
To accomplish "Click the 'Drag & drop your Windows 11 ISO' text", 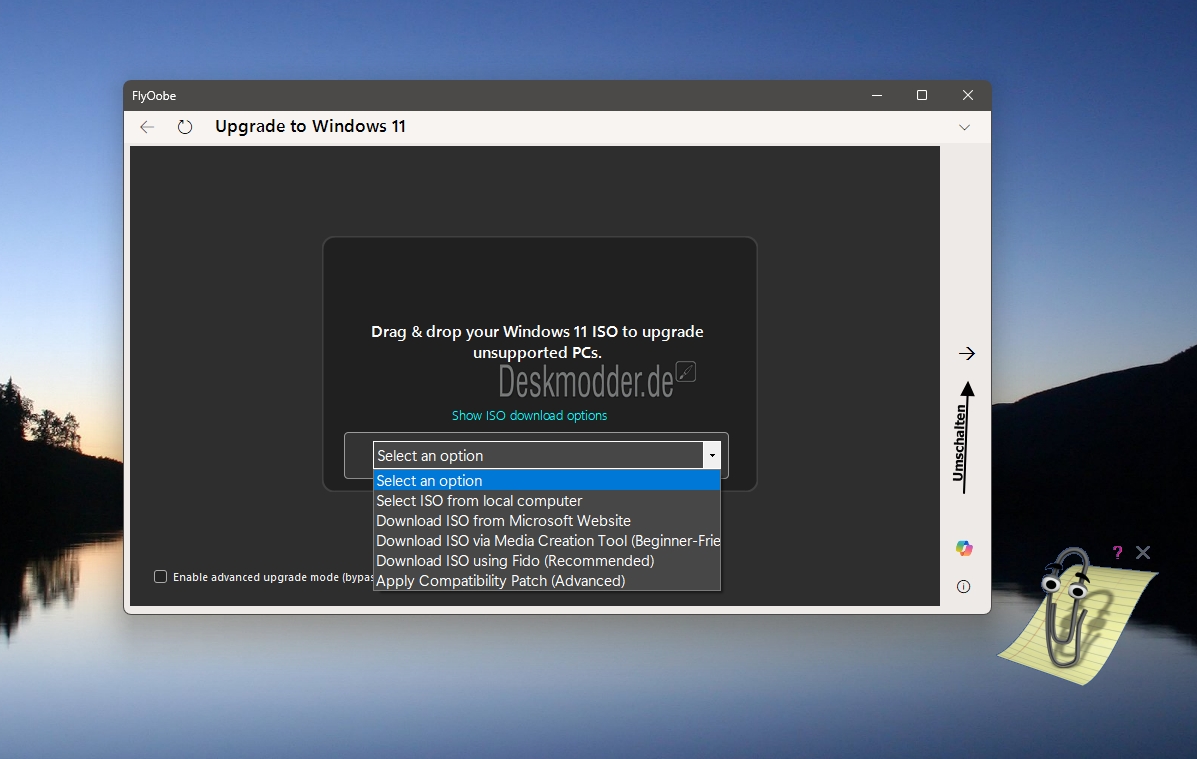I will [x=537, y=341].
